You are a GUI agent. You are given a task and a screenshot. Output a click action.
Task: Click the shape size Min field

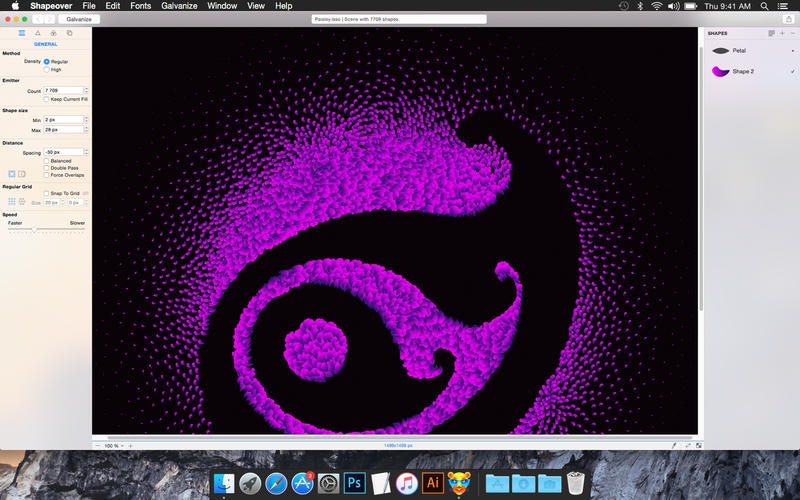click(63, 119)
